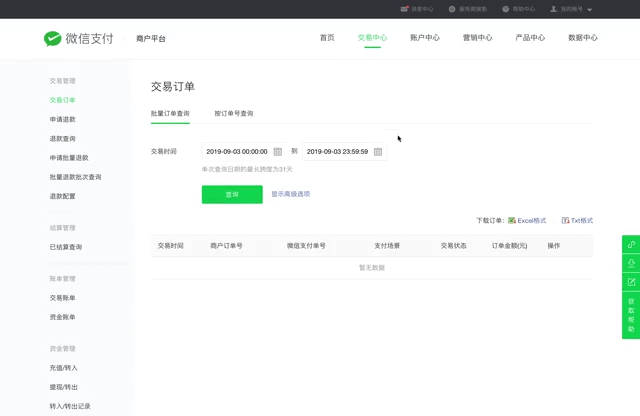The width and height of the screenshot is (640, 416).
Task: Expand 我的账号 account dropdown
Action: click(x=572, y=9)
